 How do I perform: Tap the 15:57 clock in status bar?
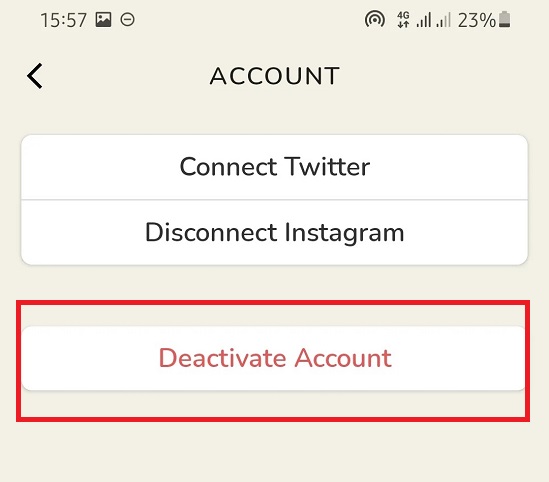pyautogui.click(x=63, y=20)
